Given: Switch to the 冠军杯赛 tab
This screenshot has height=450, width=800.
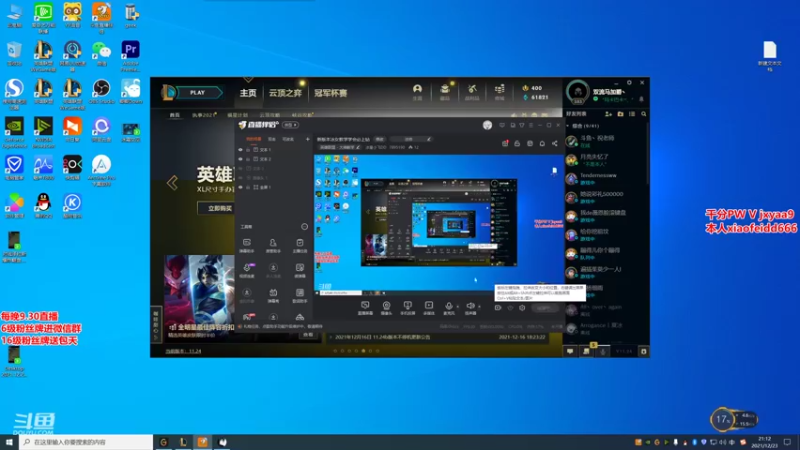Looking at the screenshot, I should tap(331, 93).
